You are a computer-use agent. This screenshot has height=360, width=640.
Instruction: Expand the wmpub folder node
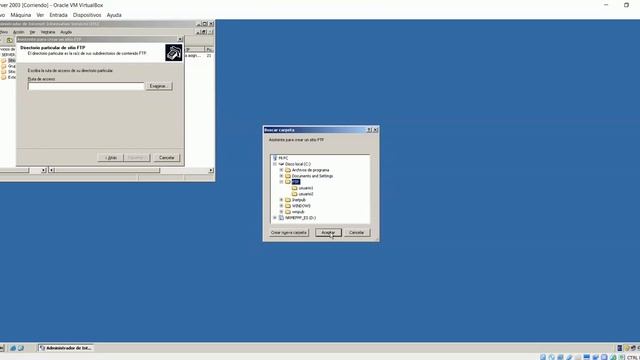(x=281, y=212)
